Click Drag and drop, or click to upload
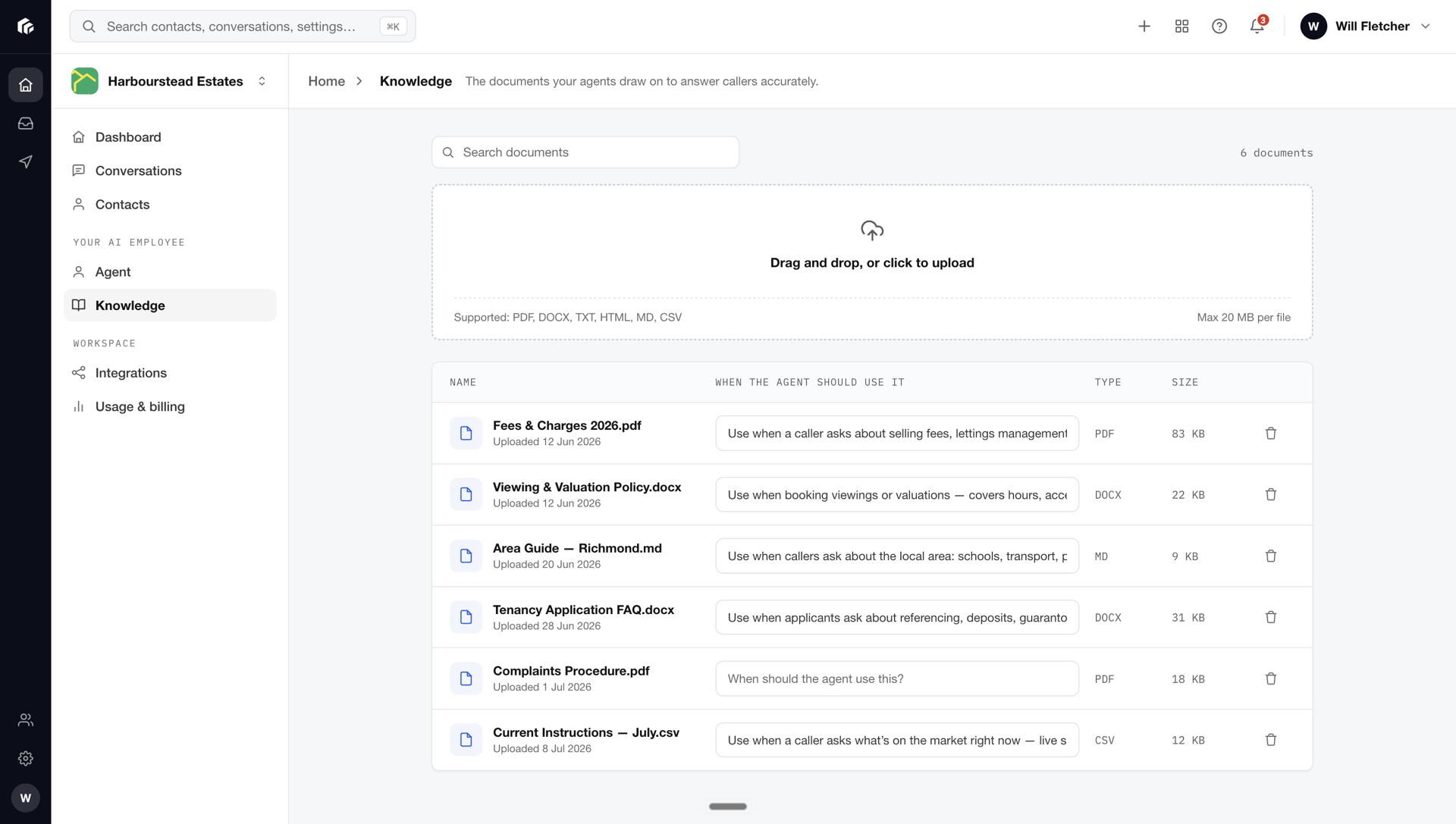This screenshot has width=1456, height=824. (x=872, y=263)
